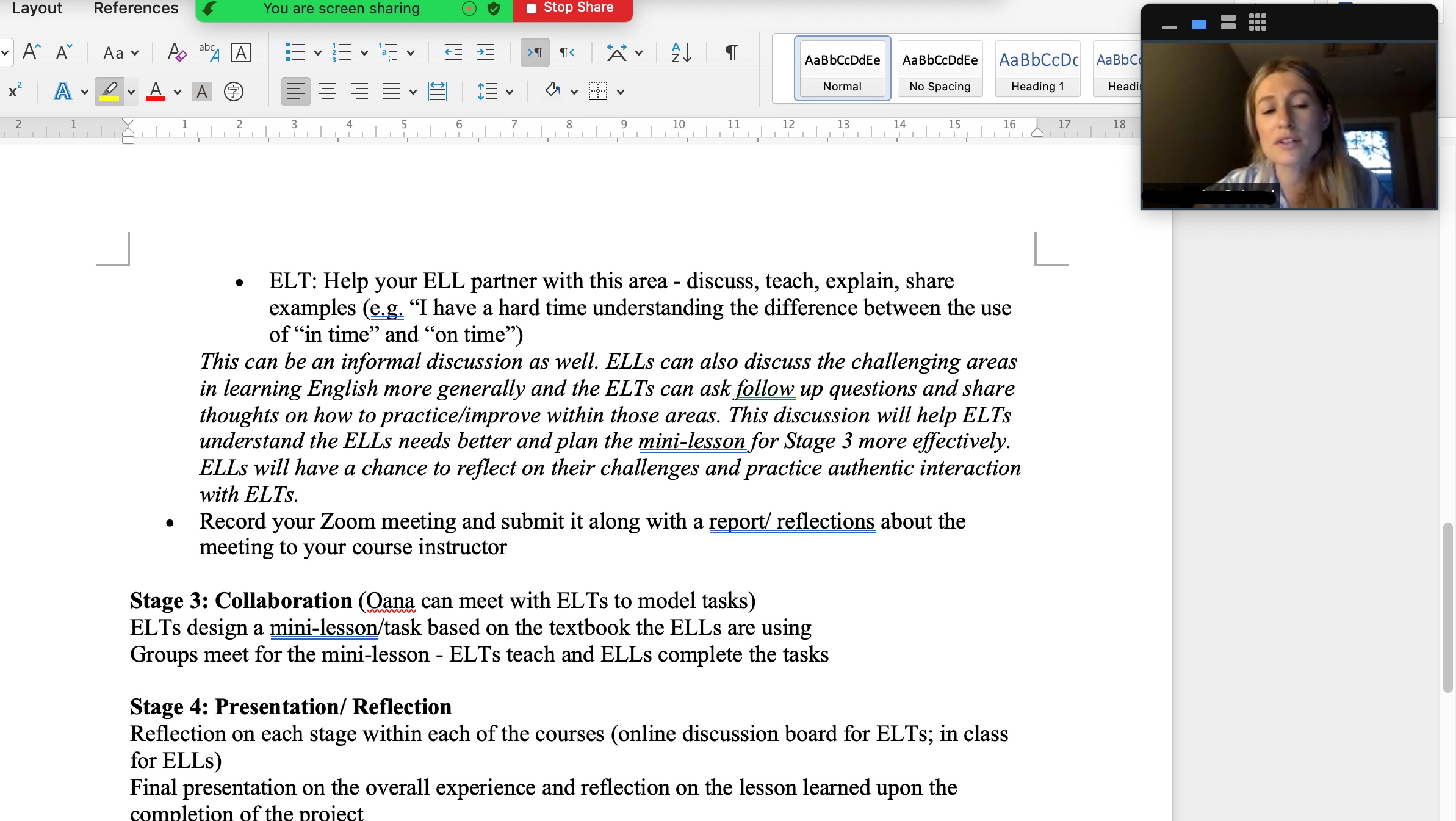Decrease font size with the smaller A icon
The height and width of the screenshot is (821, 1456).
(x=64, y=52)
